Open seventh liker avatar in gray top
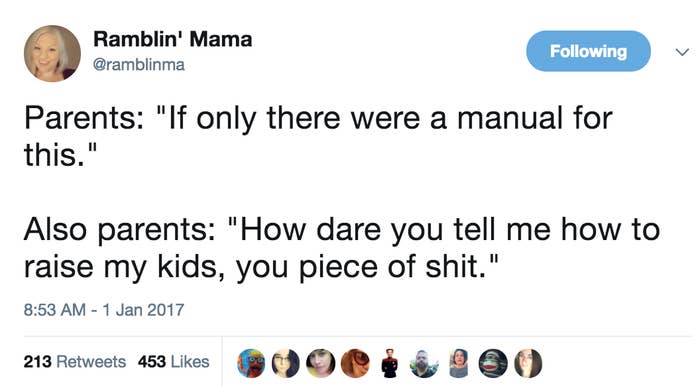 (x=458, y=363)
